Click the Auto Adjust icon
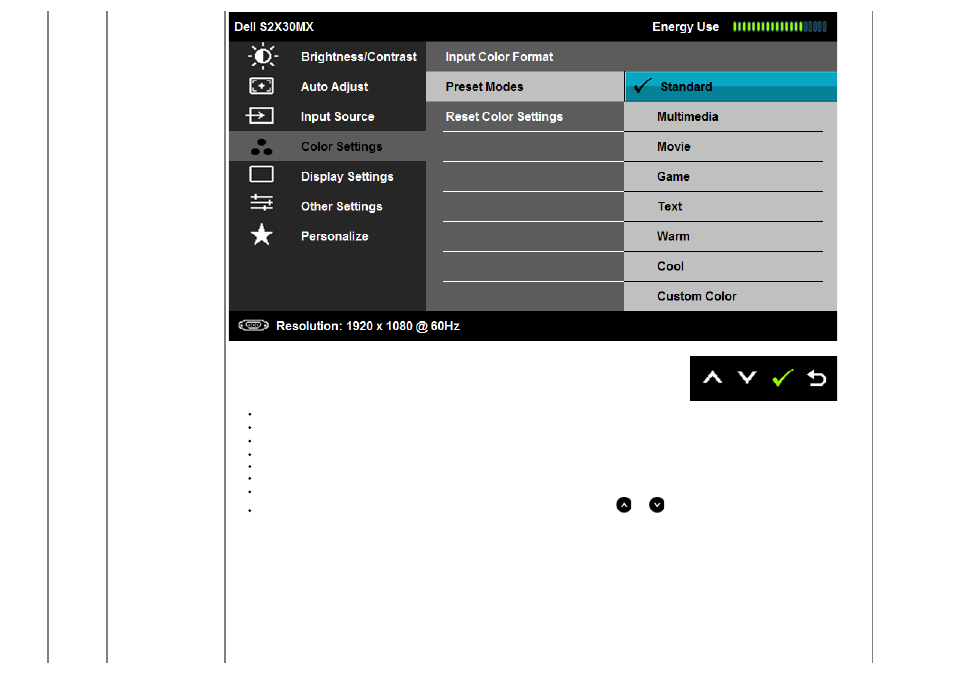 coord(262,86)
